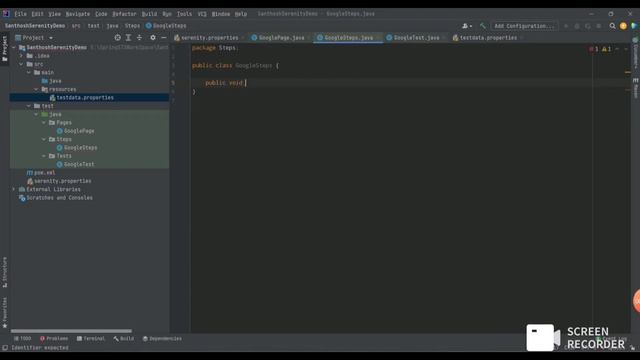Viewport: 640px width, 360px height.
Task: Click the Search Everywhere magnifier icon
Action: pos(612,26)
